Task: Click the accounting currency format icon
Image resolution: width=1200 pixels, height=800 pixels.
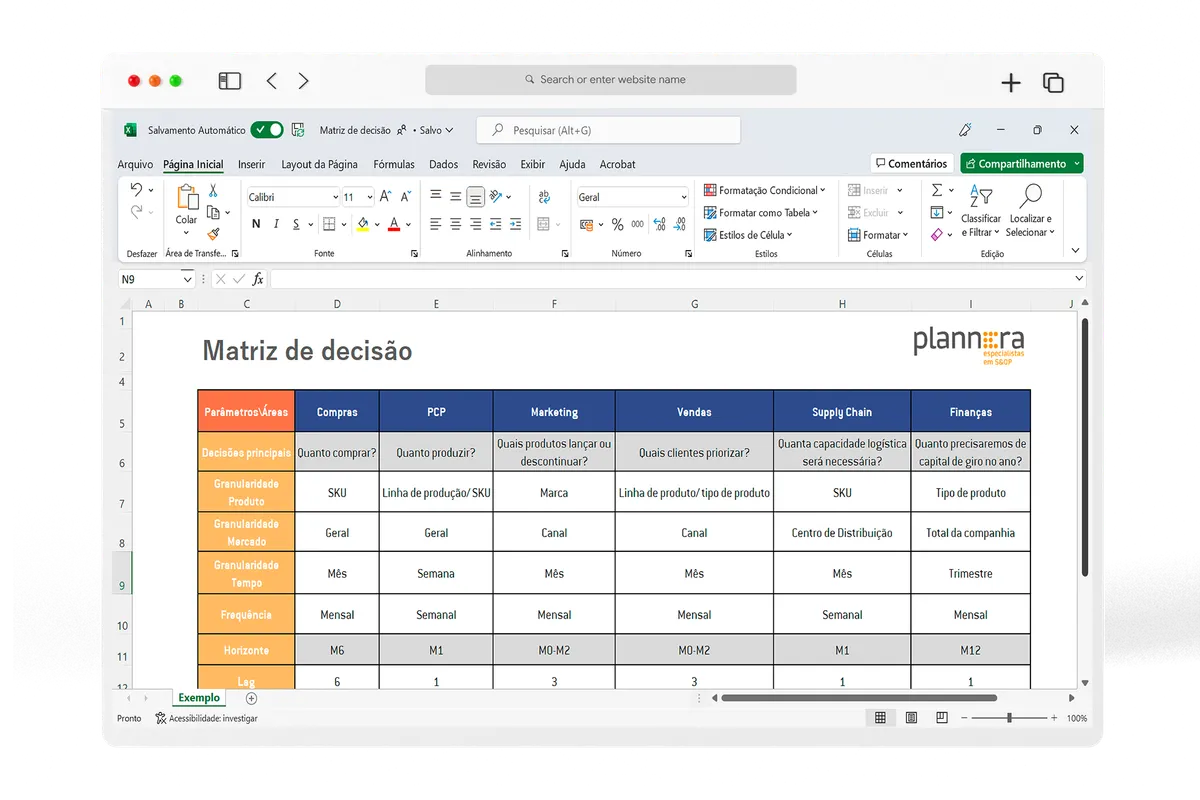Action: click(x=587, y=224)
